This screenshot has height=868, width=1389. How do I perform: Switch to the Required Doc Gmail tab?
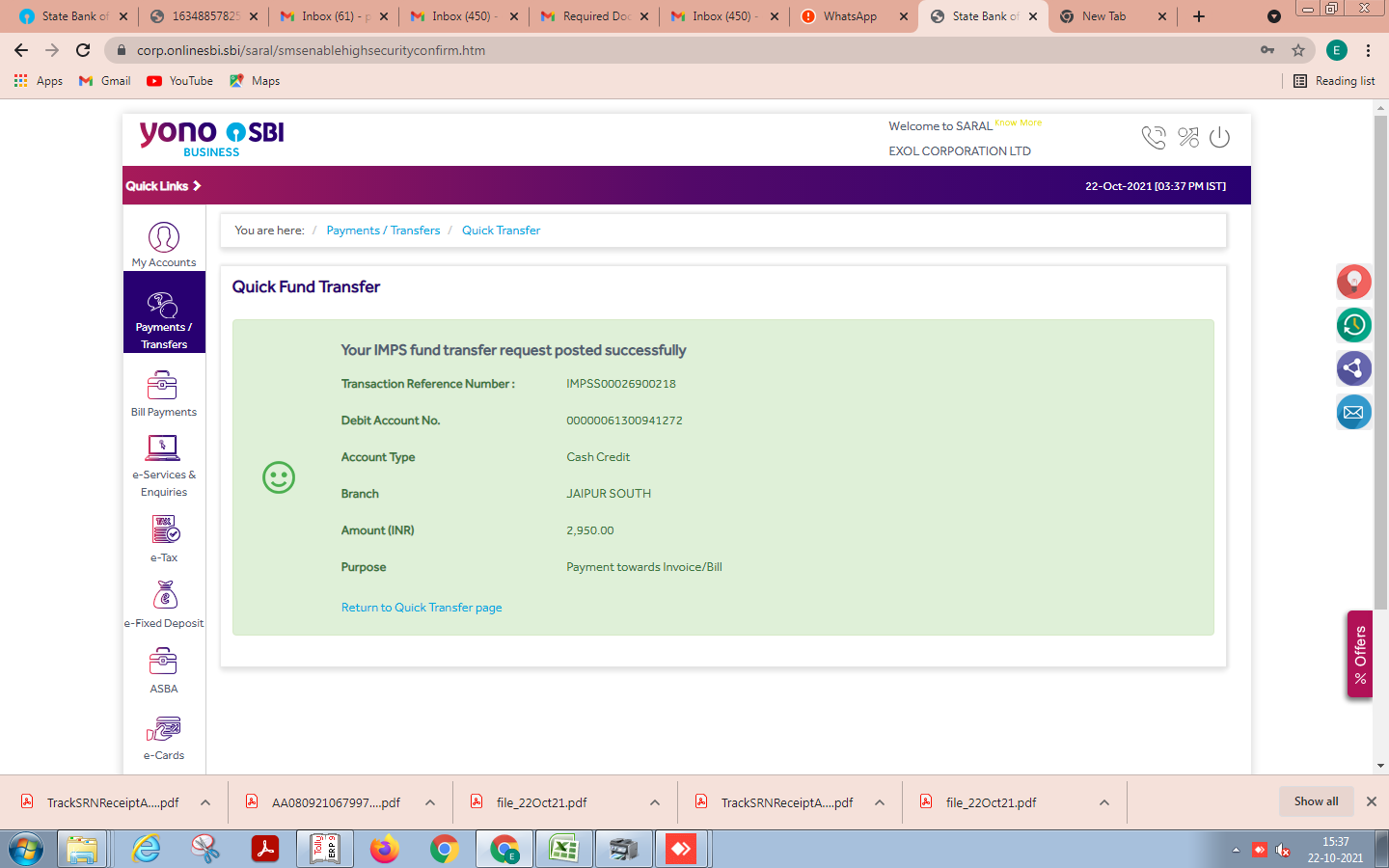click(x=595, y=16)
